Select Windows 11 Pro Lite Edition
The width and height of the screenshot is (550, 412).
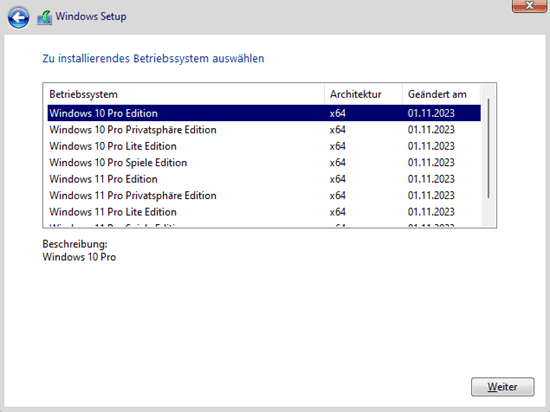pos(264,212)
